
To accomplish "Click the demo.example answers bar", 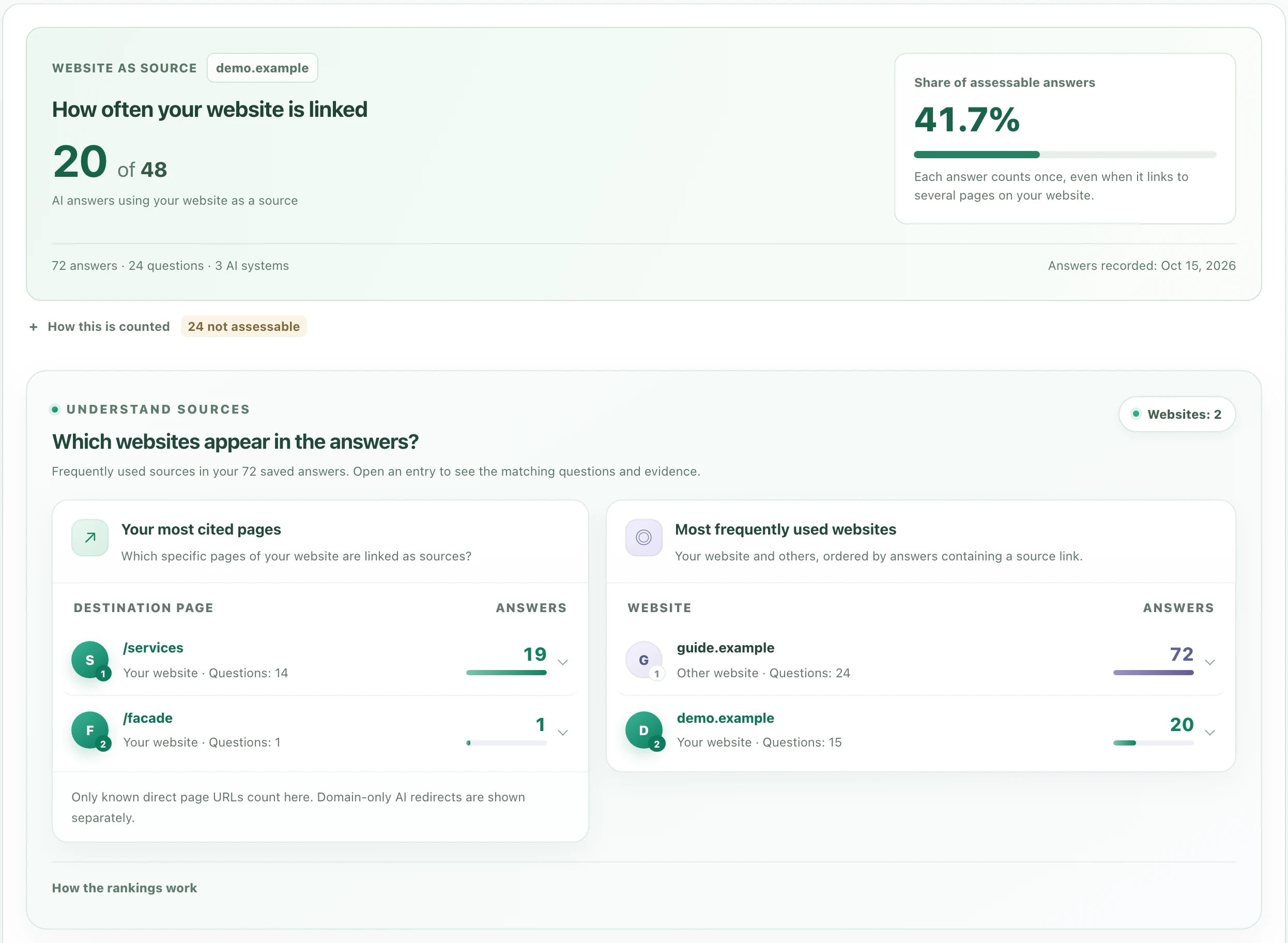I will coord(1153,742).
